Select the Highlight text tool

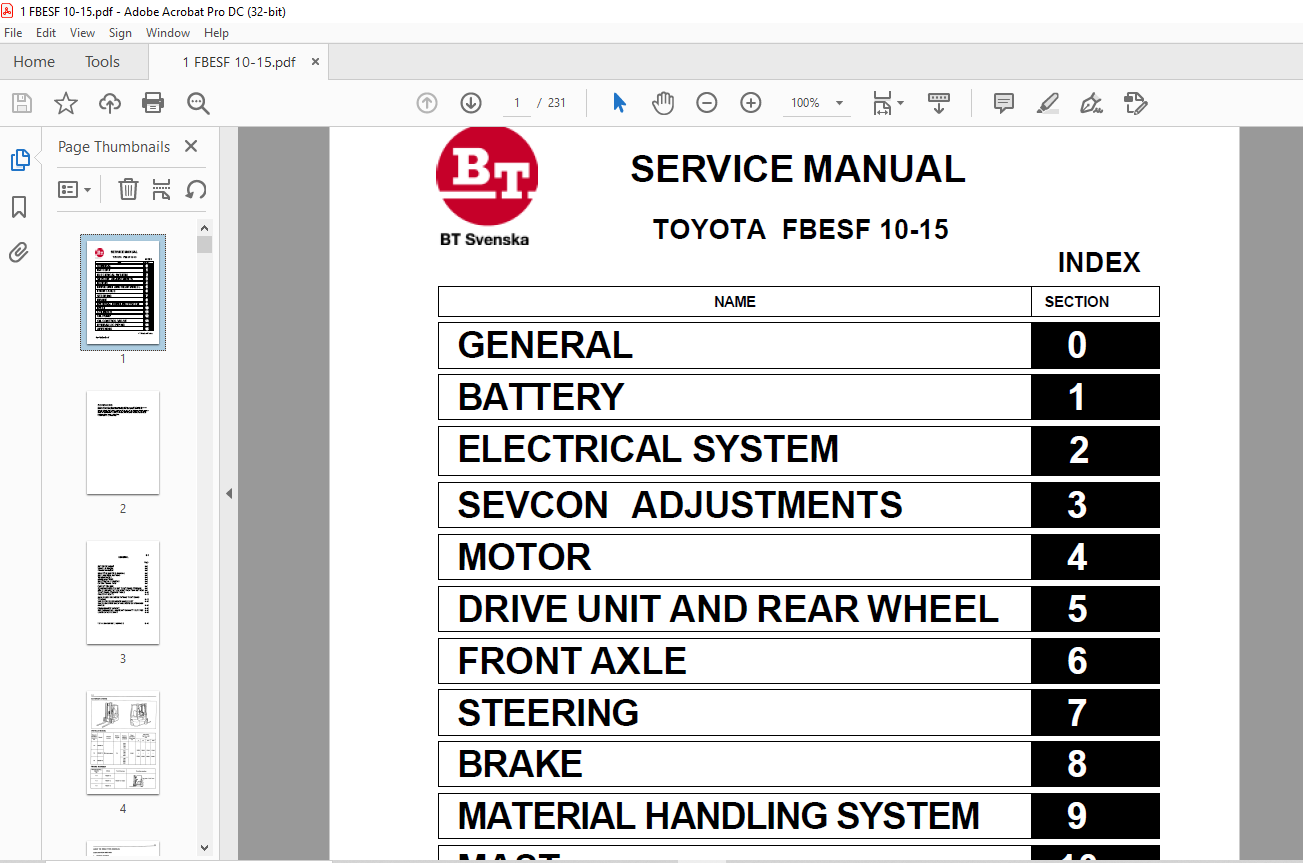pos(1048,103)
